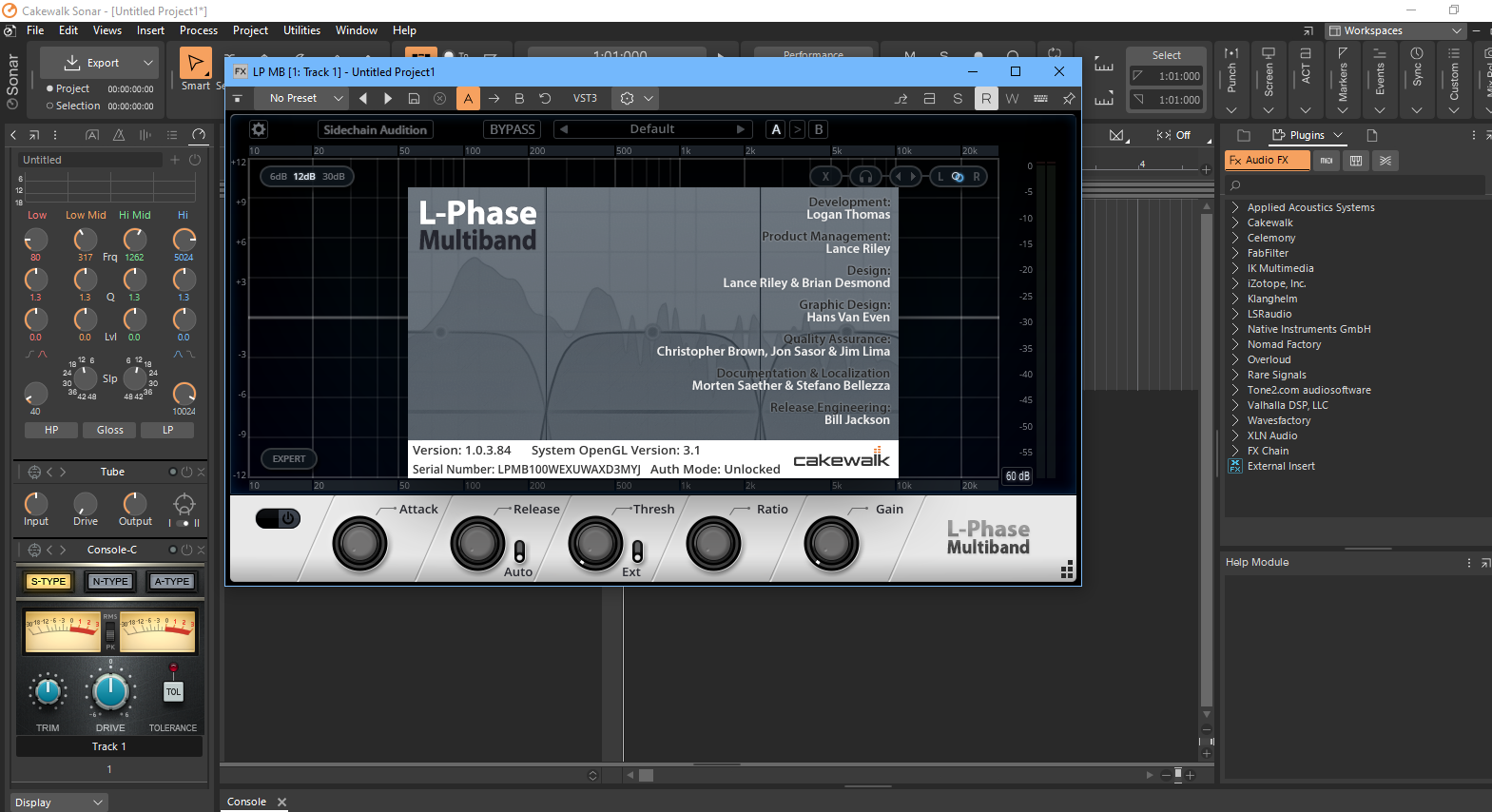
Task: Open the Media folder browser tab
Action: tap(1244, 135)
